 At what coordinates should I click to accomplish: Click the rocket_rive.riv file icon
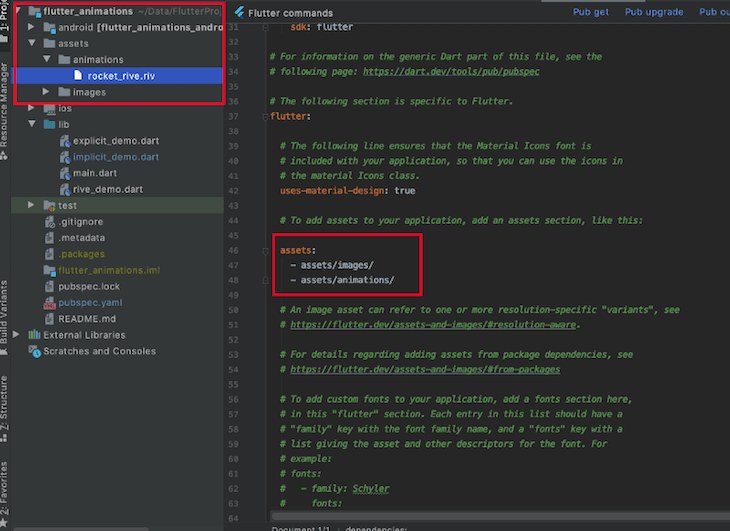click(78, 76)
